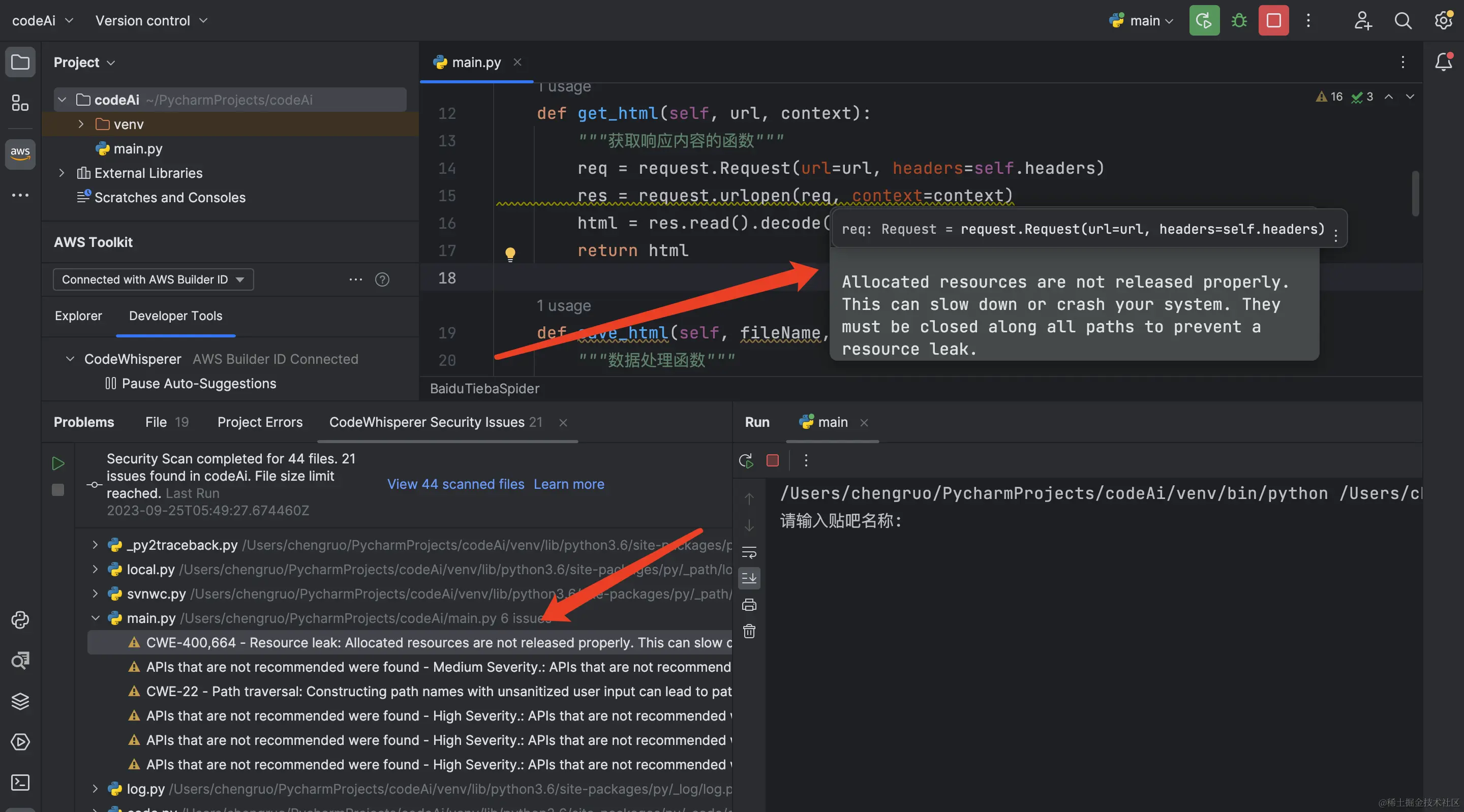The image size is (1464, 812).
Task: Toggle soft-wrap in Run console
Action: click(x=749, y=552)
